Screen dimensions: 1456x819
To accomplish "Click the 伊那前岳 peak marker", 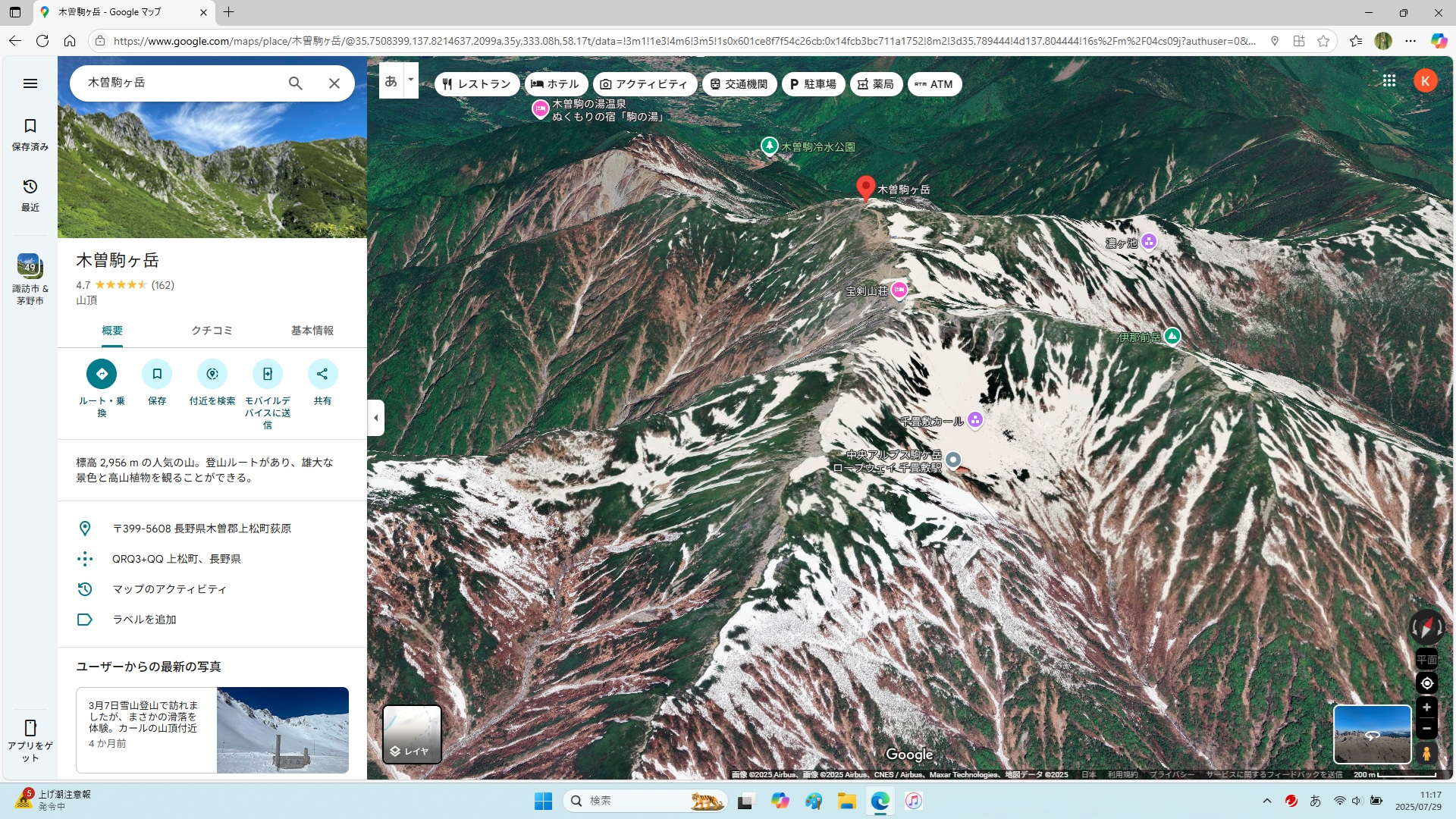I will (x=1172, y=335).
